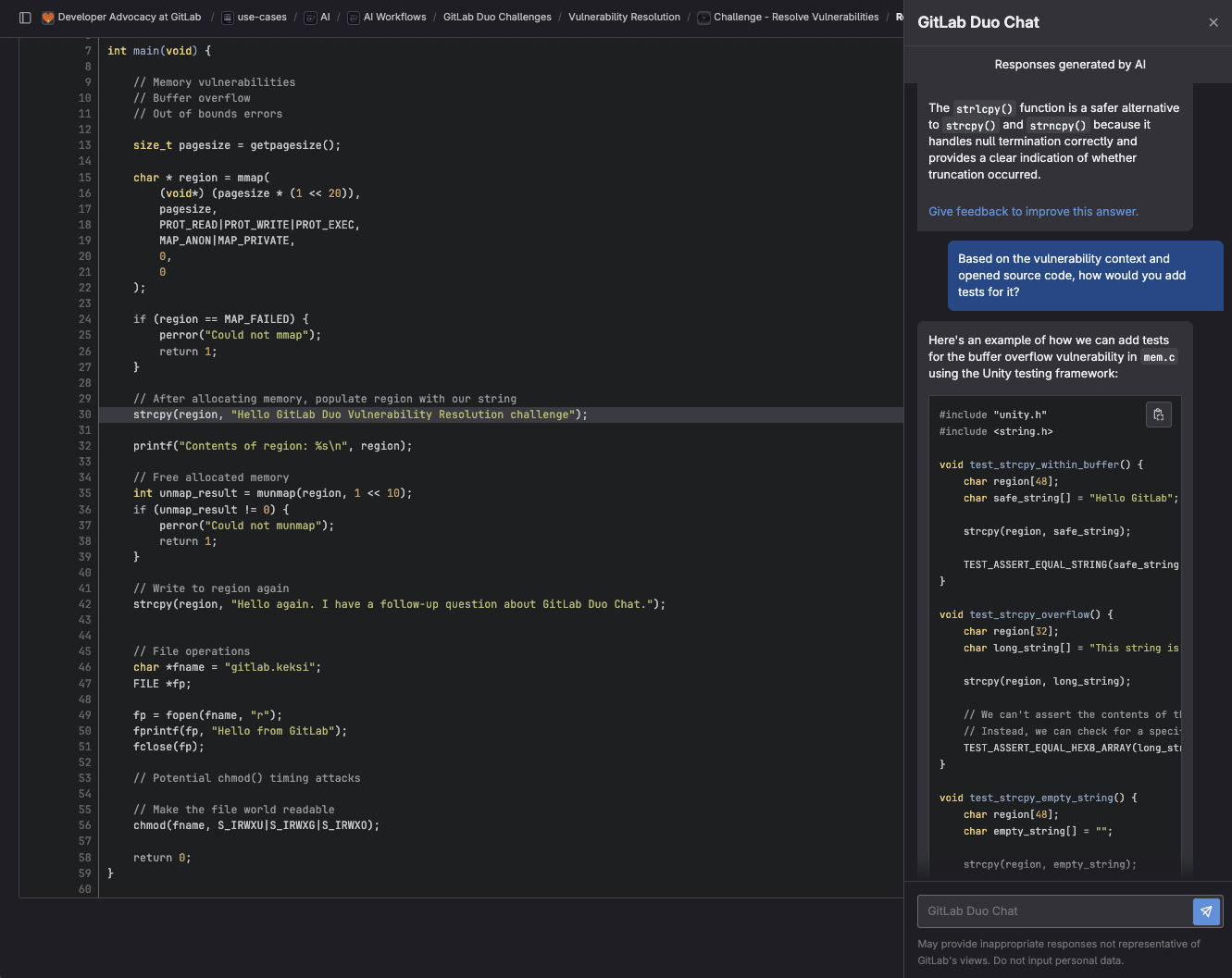1232x978 pixels.
Task: Open Developer Advocacy at GitLab breadcrumb
Action: 130,18
